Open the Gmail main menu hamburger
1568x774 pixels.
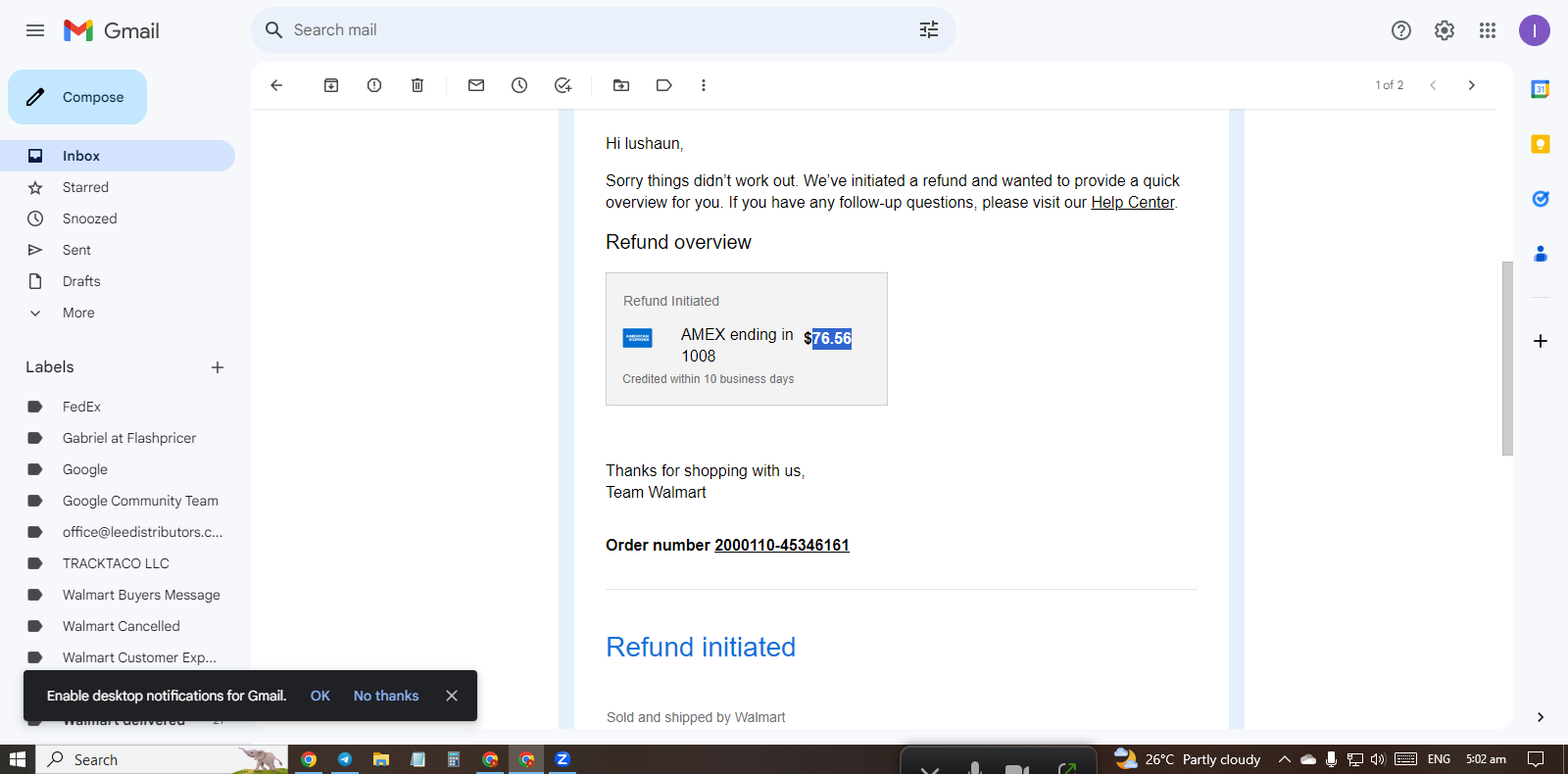coord(35,30)
